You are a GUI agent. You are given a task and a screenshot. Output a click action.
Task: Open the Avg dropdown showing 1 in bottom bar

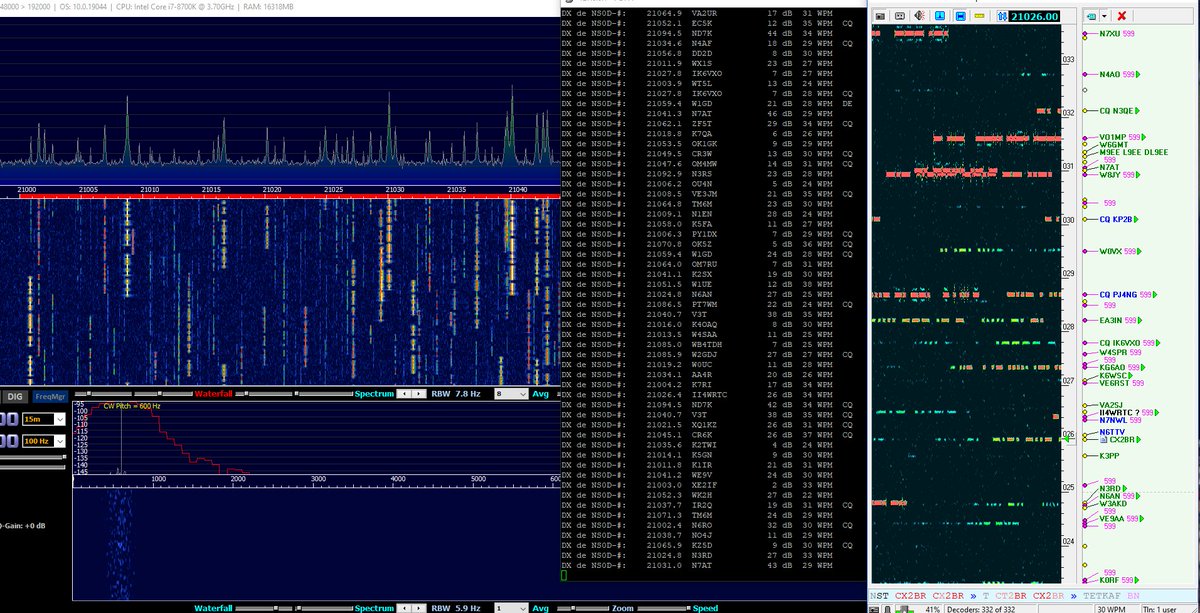pyautogui.click(x=510, y=607)
